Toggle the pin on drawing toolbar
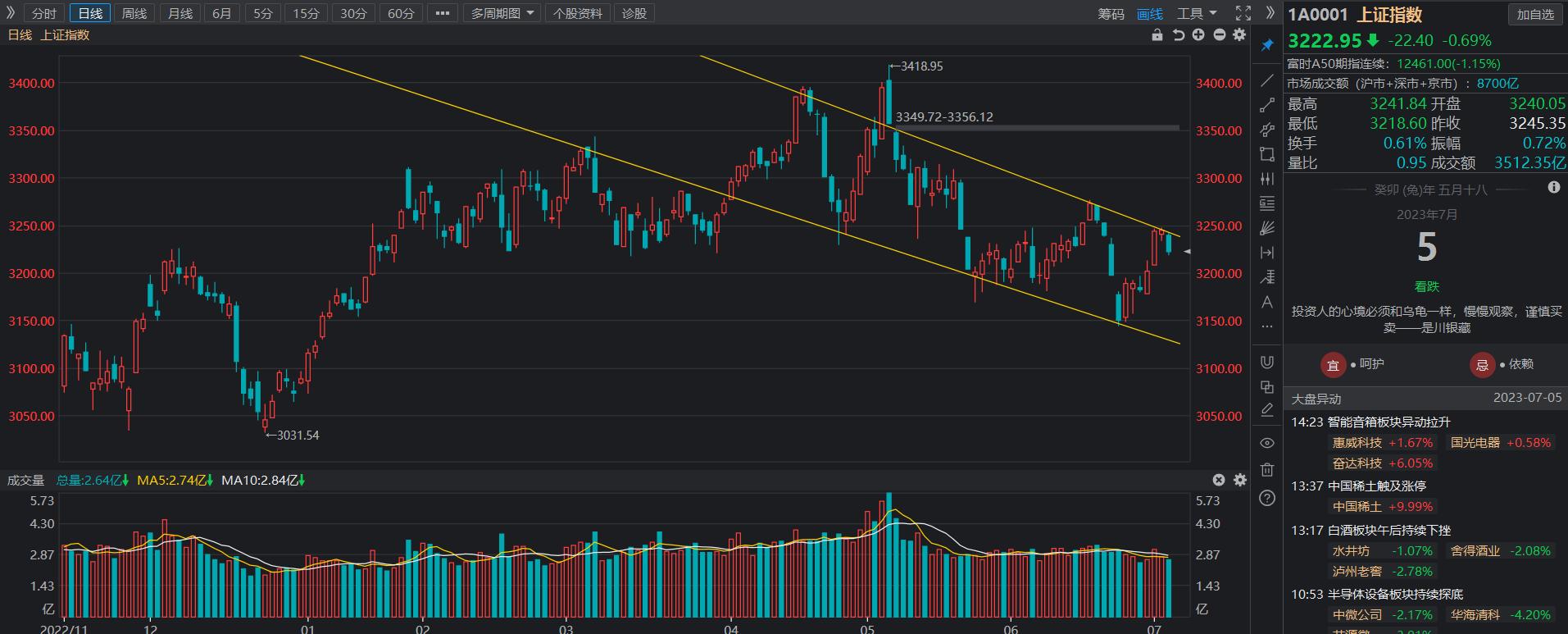1568x634 pixels. [x=1267, y=44]
